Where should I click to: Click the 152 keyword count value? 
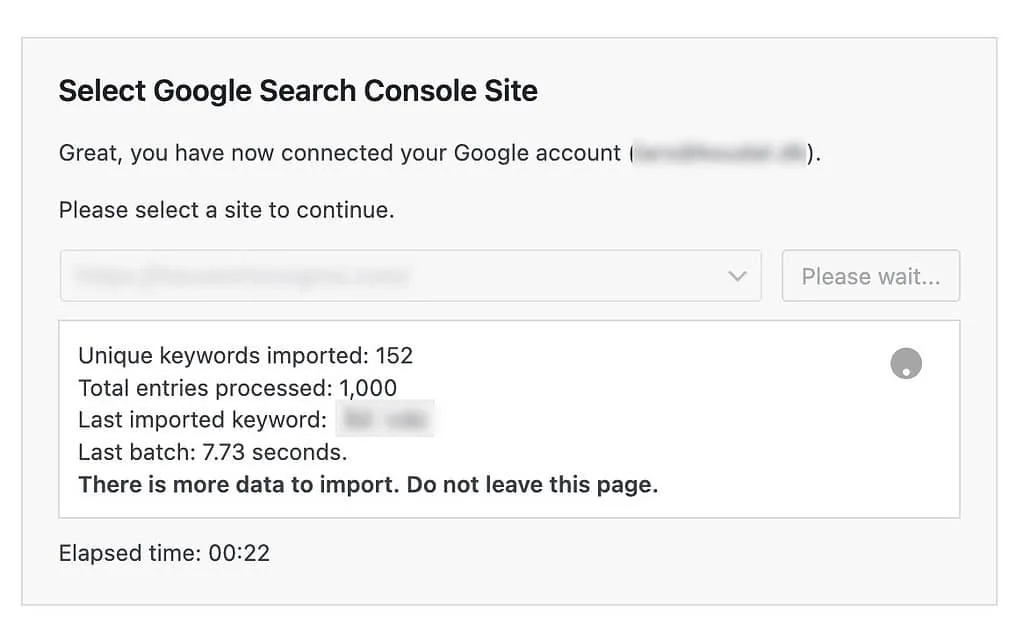click(x=394, y=356)
